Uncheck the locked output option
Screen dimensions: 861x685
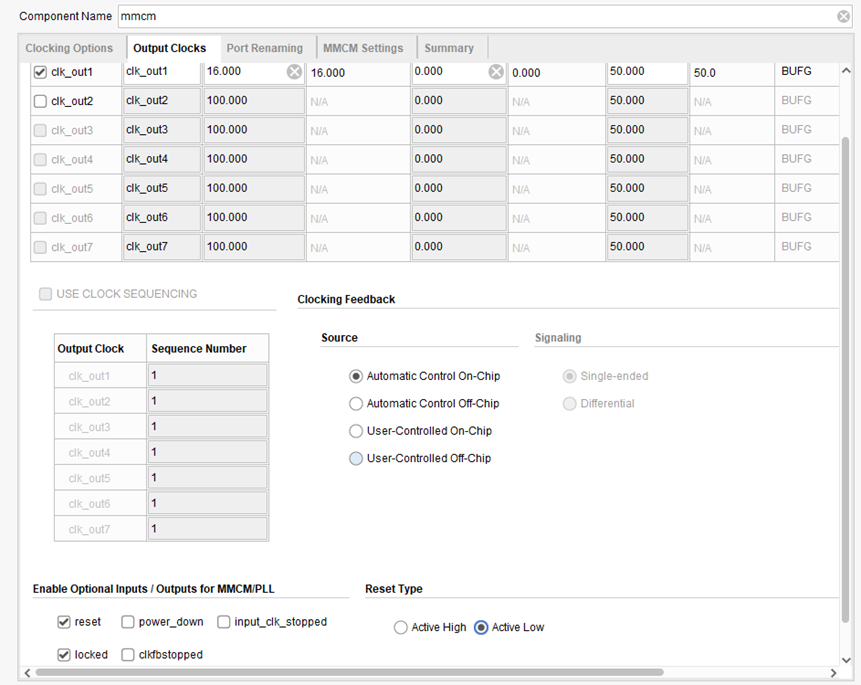click(x=64, y=655)
